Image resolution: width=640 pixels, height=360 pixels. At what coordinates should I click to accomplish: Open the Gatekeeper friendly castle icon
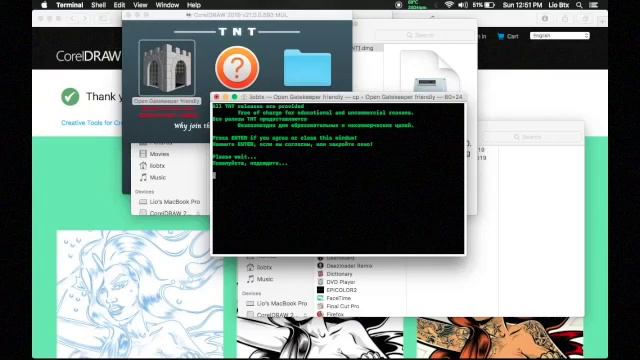click(x=167, y=68)
